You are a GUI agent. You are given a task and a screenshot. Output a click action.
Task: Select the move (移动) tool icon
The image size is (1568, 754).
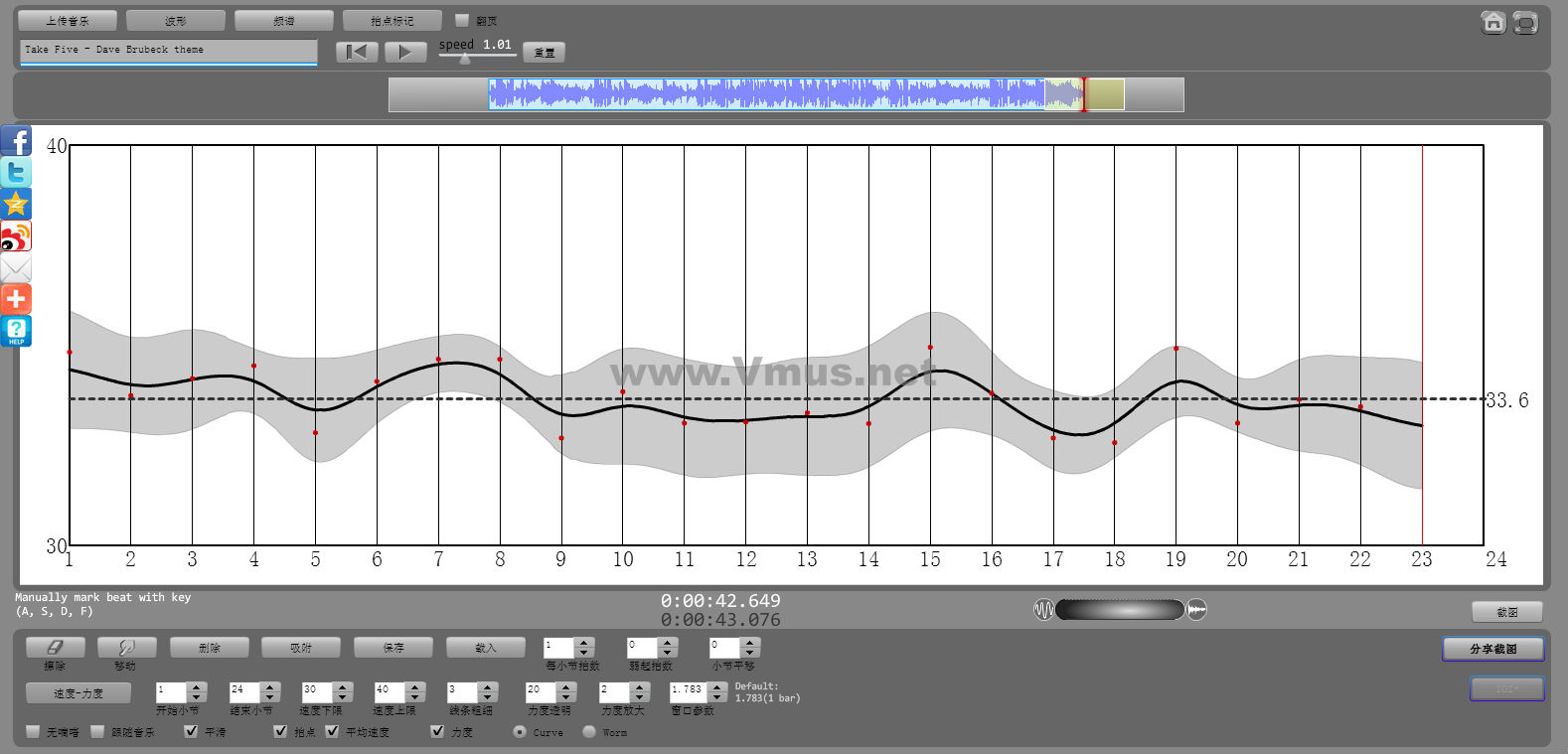pyautogui.click(x=126, y=648)
